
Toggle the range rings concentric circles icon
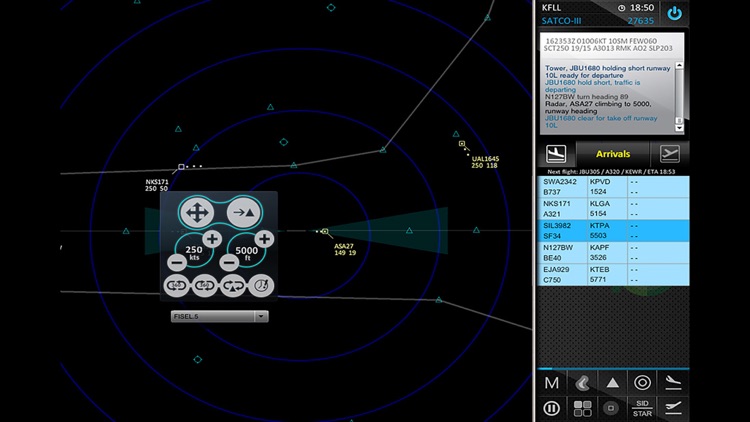(x=642, y=383)
